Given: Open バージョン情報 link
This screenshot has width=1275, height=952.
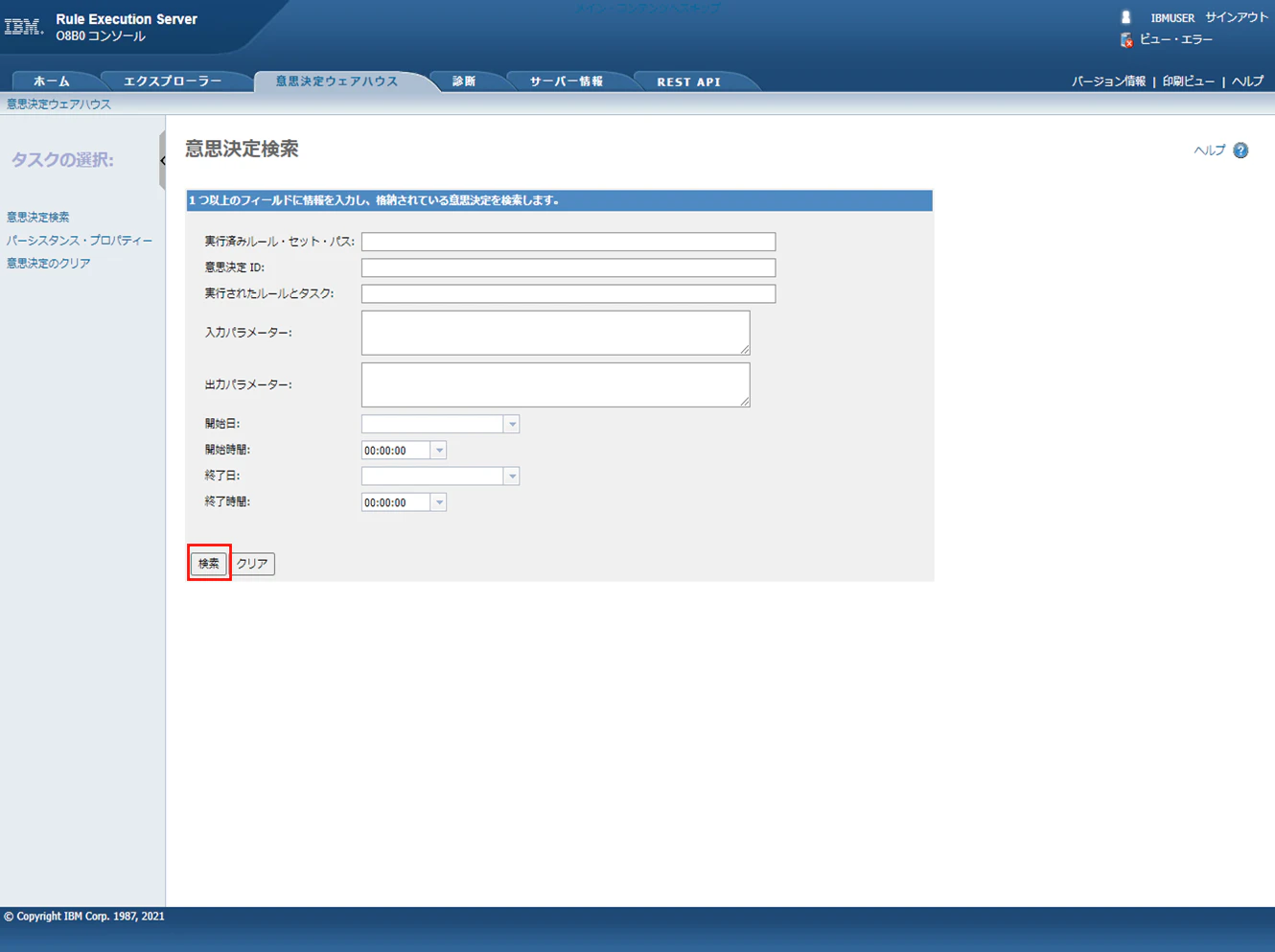Looking at the screenshot, I should coord(1108,81).
